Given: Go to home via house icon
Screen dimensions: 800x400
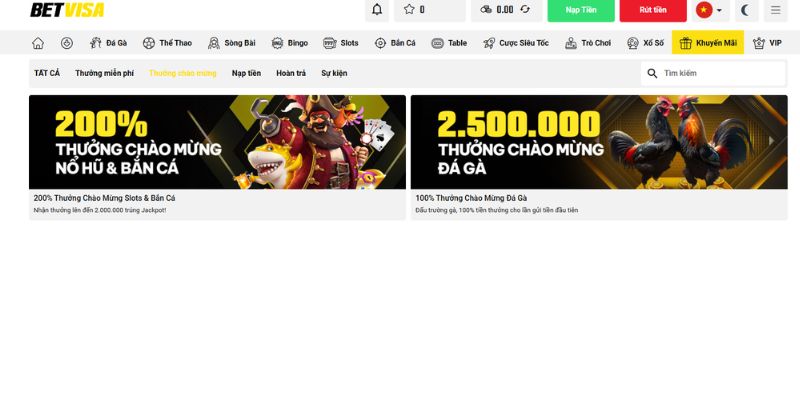Looking at the screenshot, I should (38, 43).
